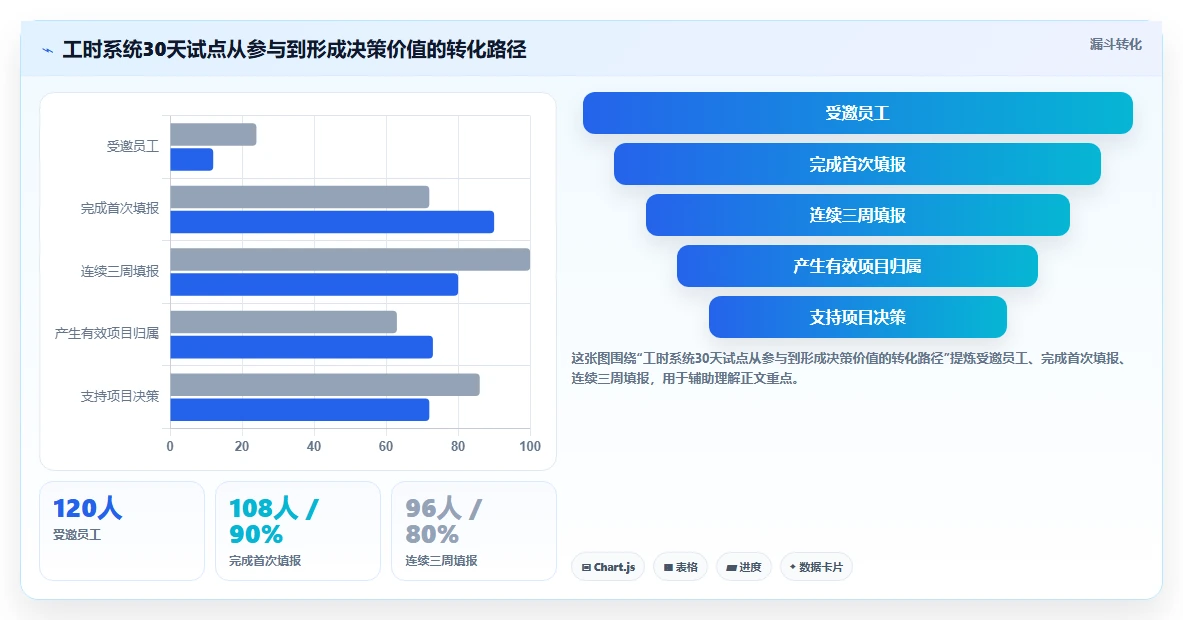Click the 120人 stat card value
This screenshot has height=620, width=1183.
[x=88, y=508]
